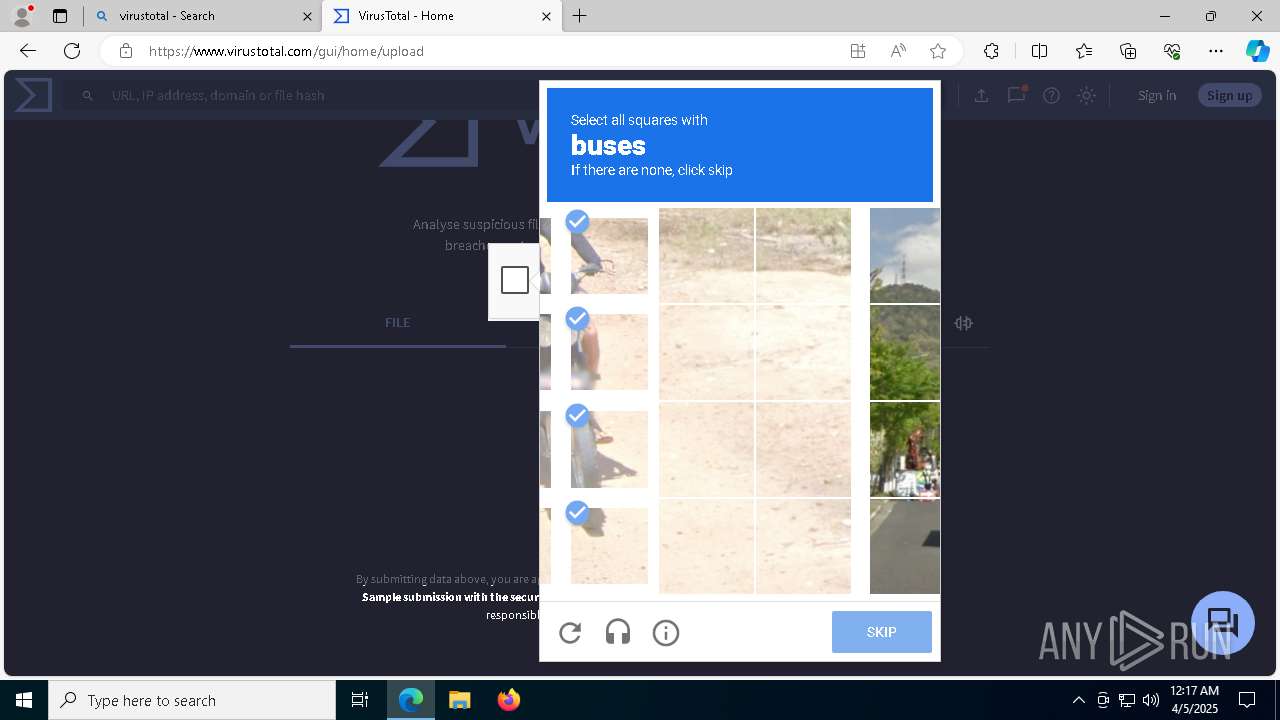
Task: Click the VirusTotal logo icon
Action: (33, 95)
